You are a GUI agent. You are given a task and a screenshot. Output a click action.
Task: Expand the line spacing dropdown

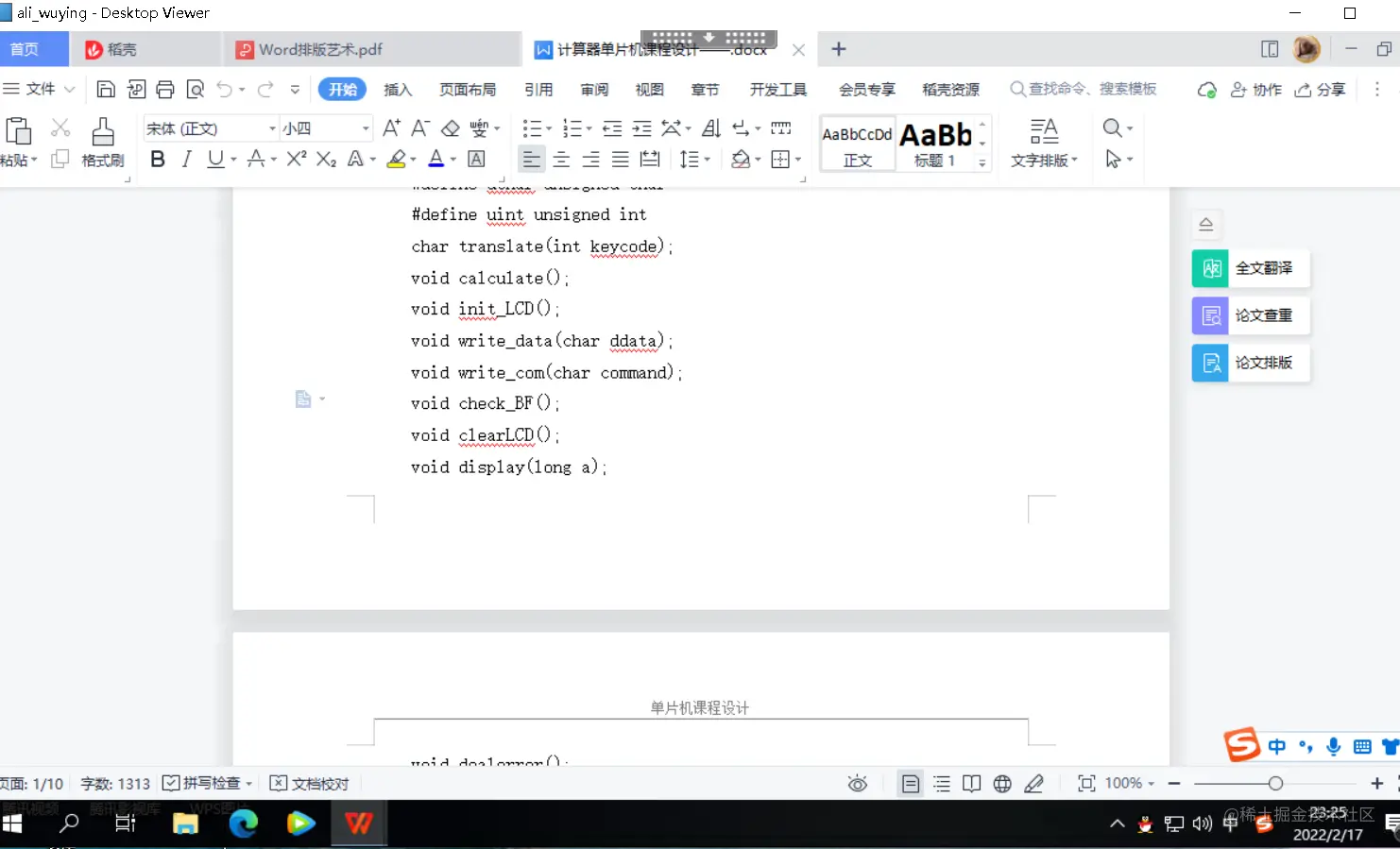coord(707,160)
